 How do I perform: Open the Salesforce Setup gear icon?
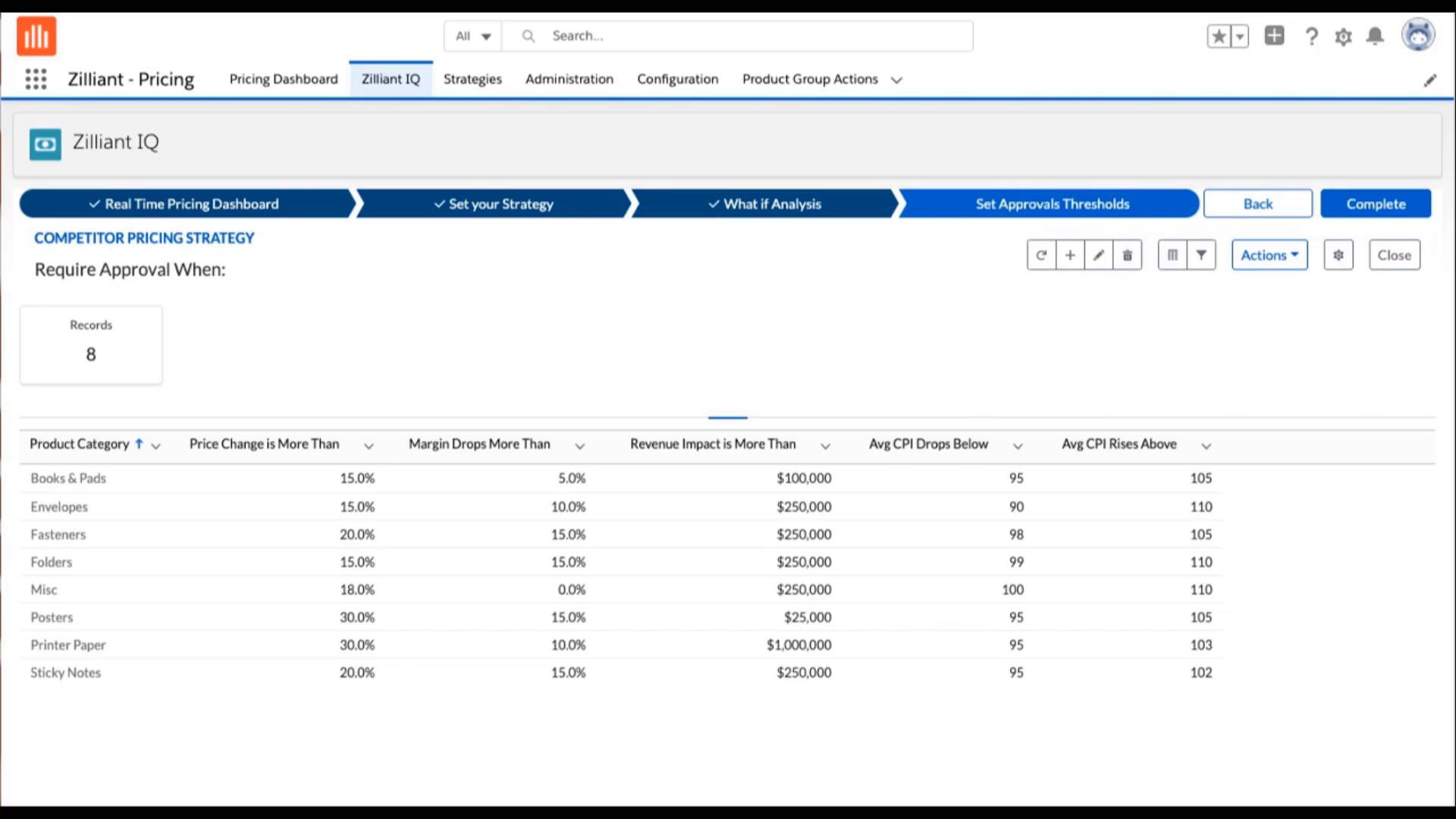pos(1343,36)
